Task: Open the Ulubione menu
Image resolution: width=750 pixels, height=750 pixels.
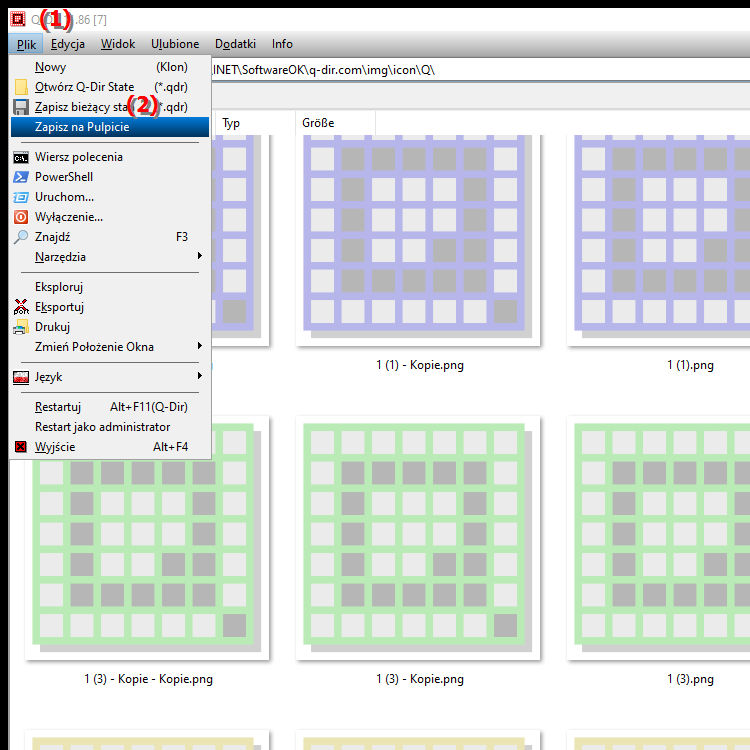Action: point(175,44)
